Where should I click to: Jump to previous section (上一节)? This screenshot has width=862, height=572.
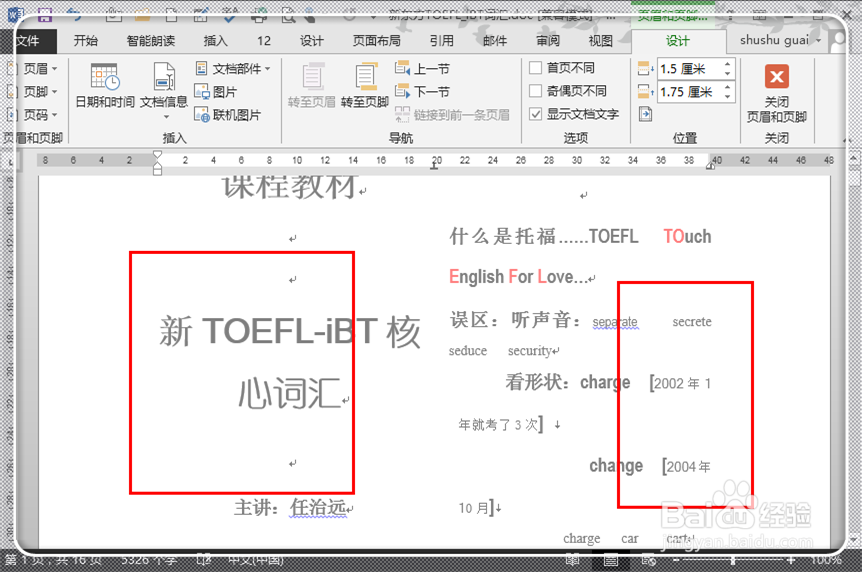pyautogui.click(x=422, y=68)
